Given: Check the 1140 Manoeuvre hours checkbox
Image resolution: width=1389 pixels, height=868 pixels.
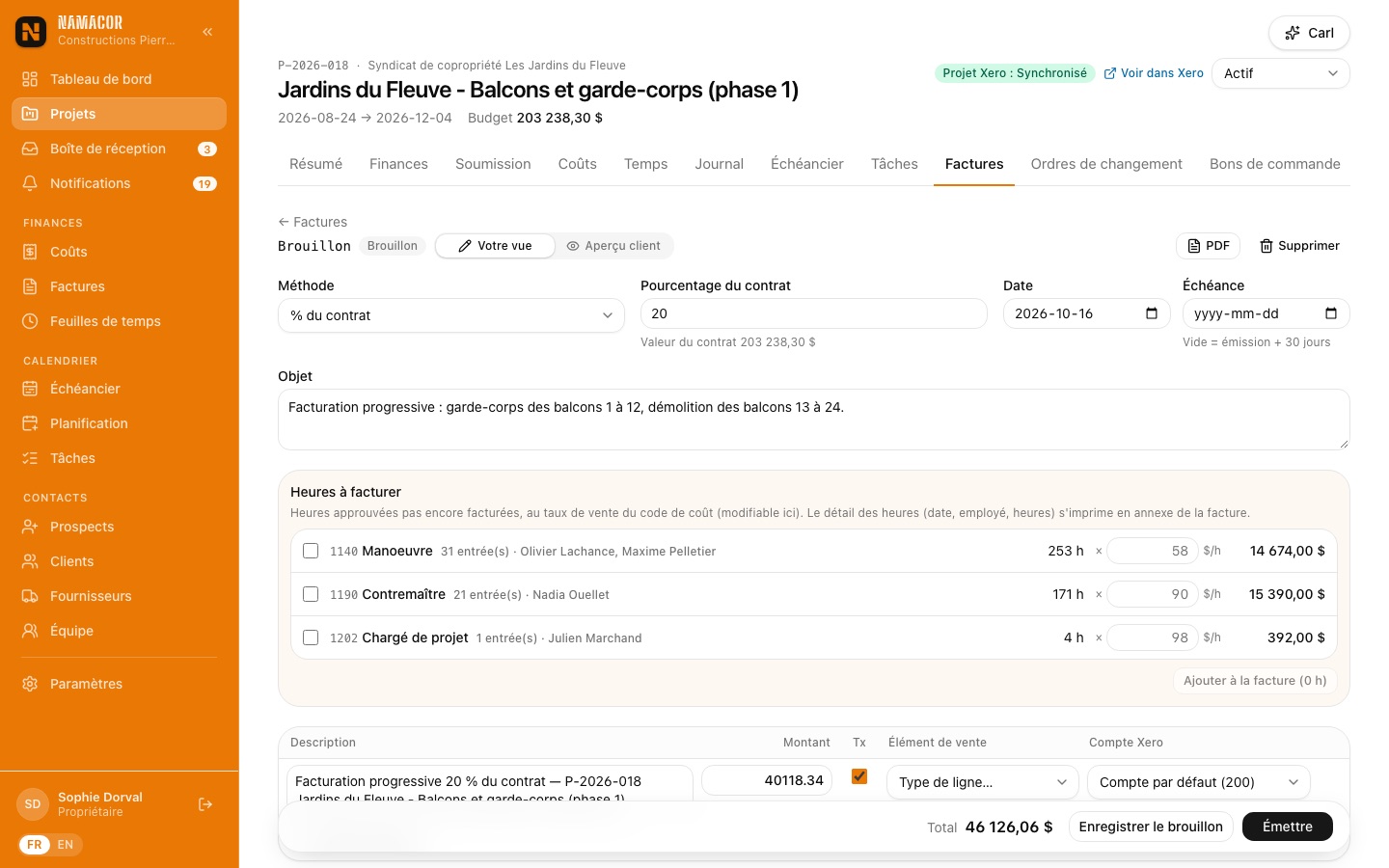Looking at the screenshot, I should tap(311, 551).
